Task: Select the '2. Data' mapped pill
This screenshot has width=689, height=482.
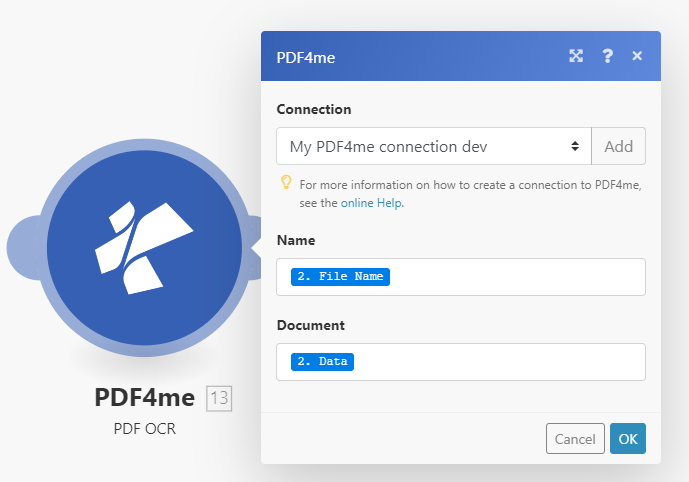Action: (x=322, y=362)
